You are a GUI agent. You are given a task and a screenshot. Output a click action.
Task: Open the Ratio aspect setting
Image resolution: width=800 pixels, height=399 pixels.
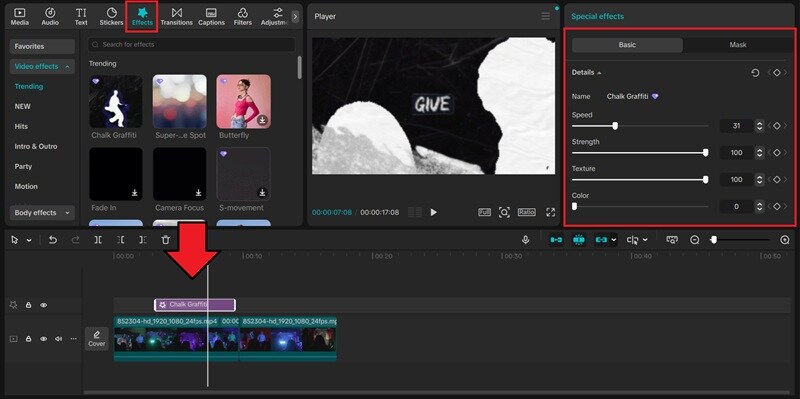click(527, 212)
